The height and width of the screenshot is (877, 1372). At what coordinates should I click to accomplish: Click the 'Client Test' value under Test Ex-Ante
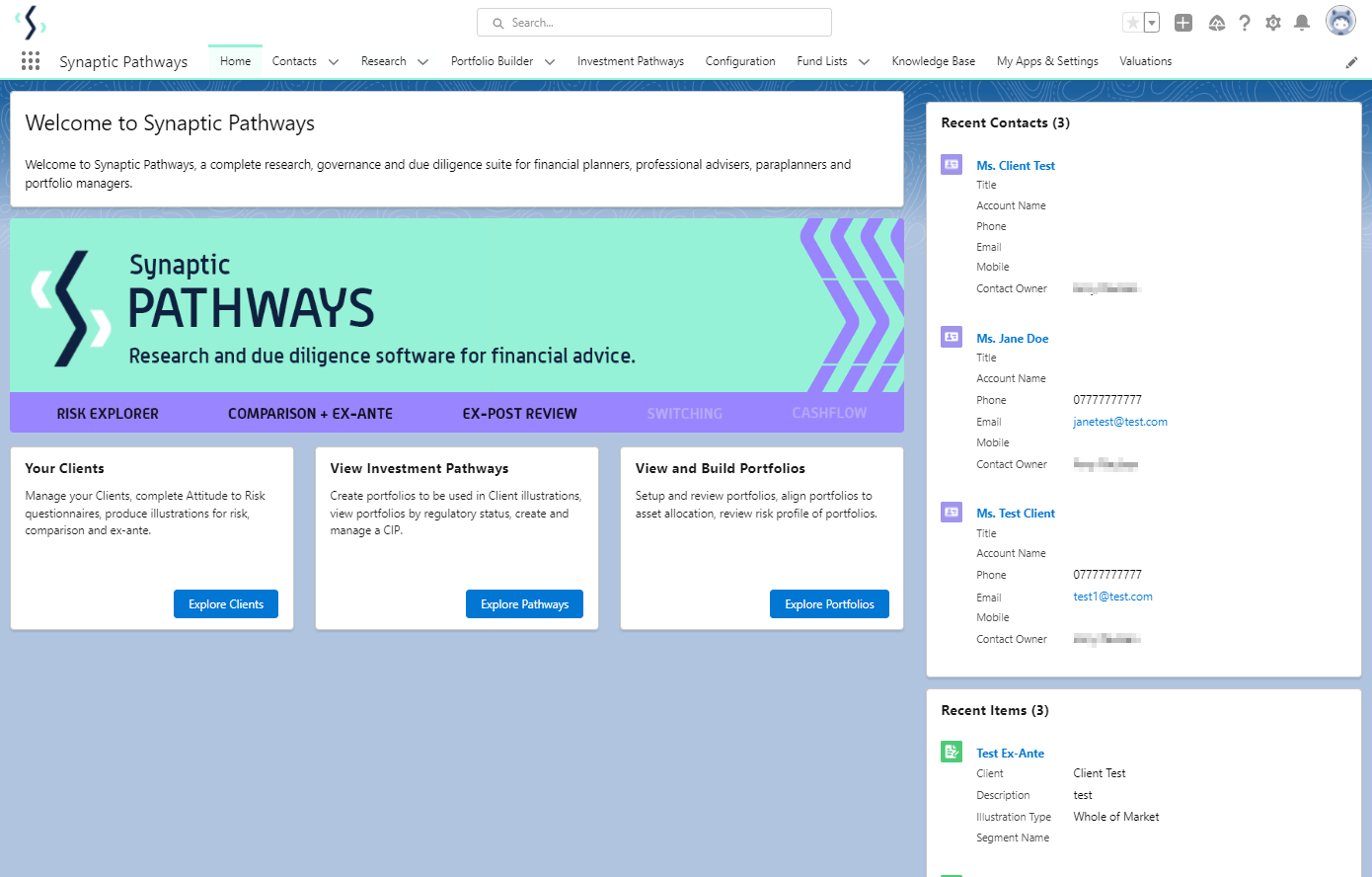coord(1100,773)
